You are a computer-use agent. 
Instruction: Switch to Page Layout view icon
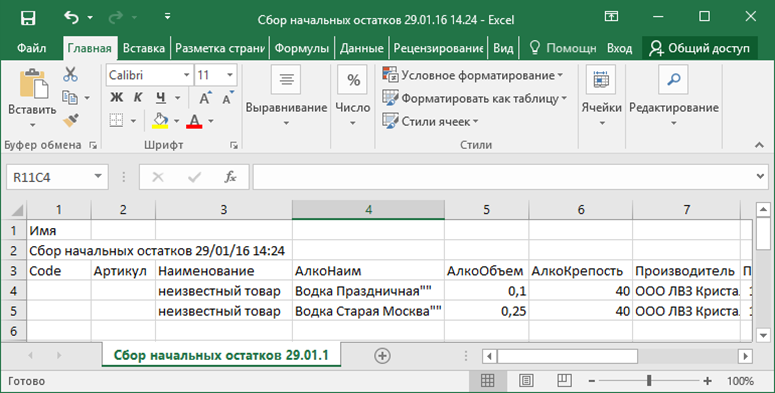tap(526, 380)
